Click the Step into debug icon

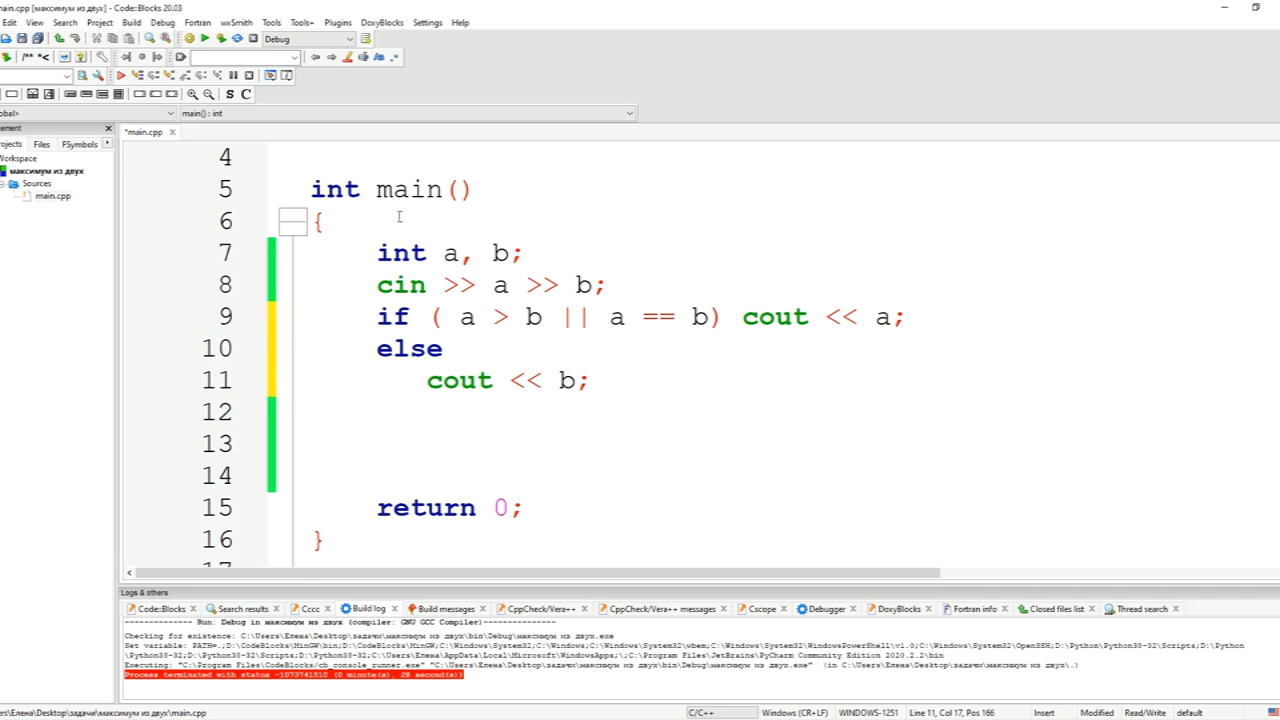pyautogui.click(x=169, y=75)
